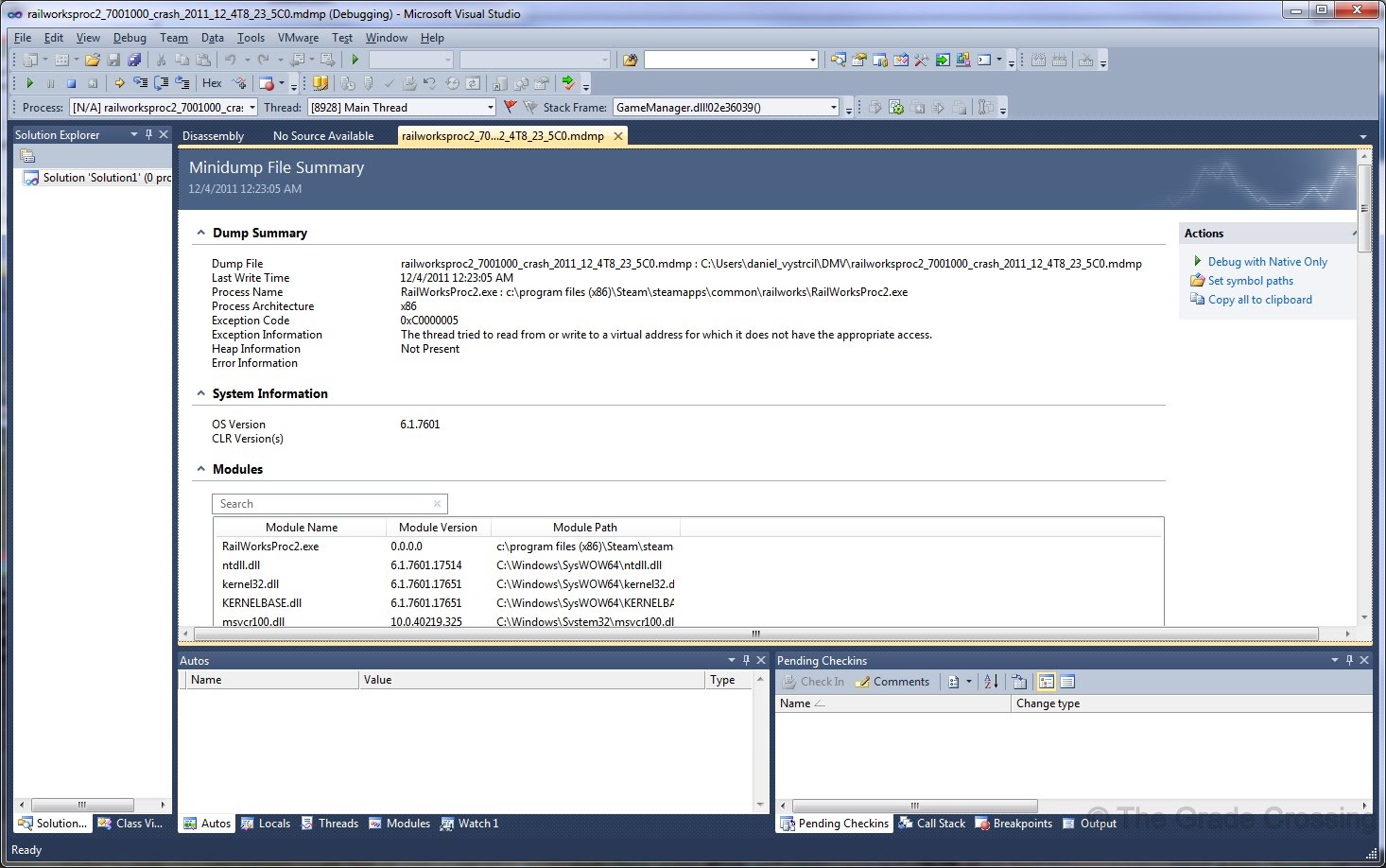This screenshot has width=1386, height=868.
Task: Close the railworksproc2 mdmp tab
Action: (618, 136)
